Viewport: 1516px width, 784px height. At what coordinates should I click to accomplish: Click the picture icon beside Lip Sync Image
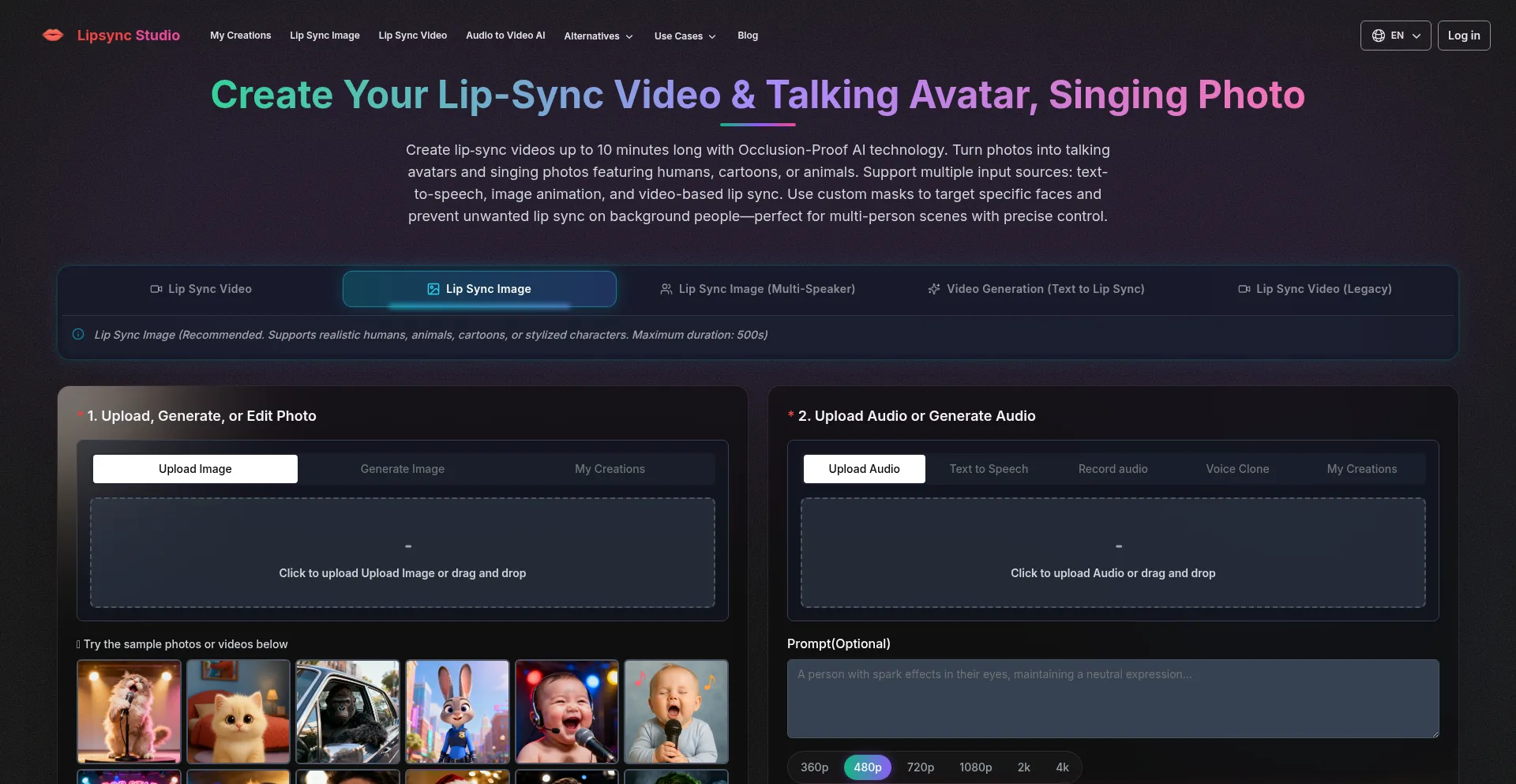click(433, 289)
